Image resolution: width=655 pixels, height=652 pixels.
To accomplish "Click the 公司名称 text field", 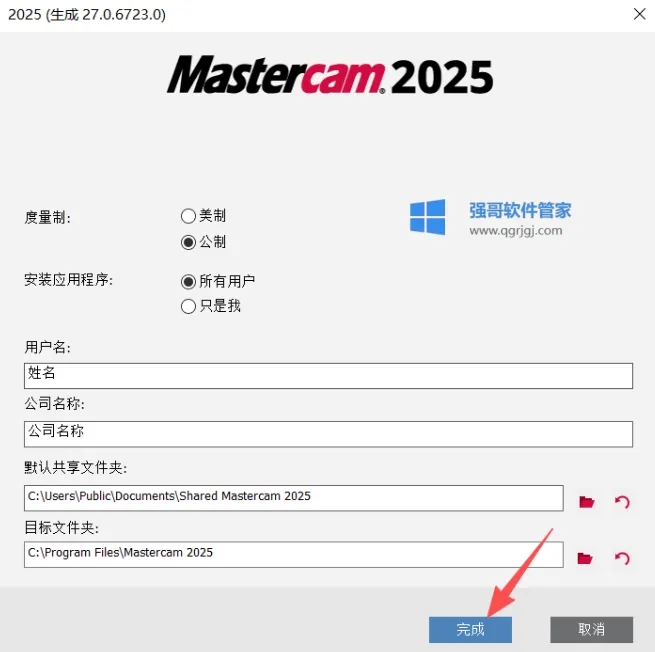I will pos(328,434).
